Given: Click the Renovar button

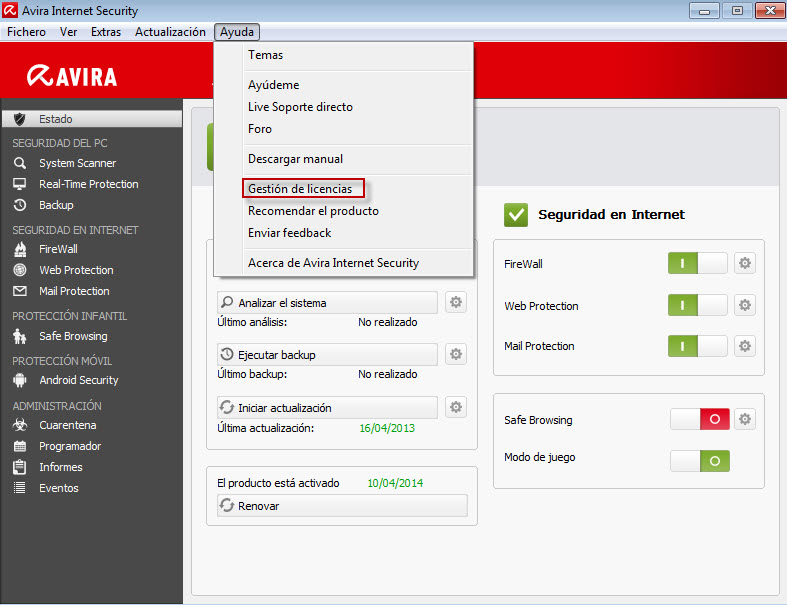Looking at the screenshot, I should pyautogui.click(x=342, y=506).
